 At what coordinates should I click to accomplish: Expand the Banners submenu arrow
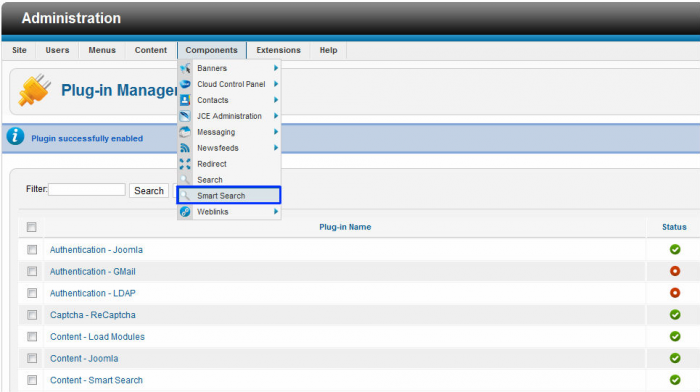pyautogui.click(x=276, y=68)
